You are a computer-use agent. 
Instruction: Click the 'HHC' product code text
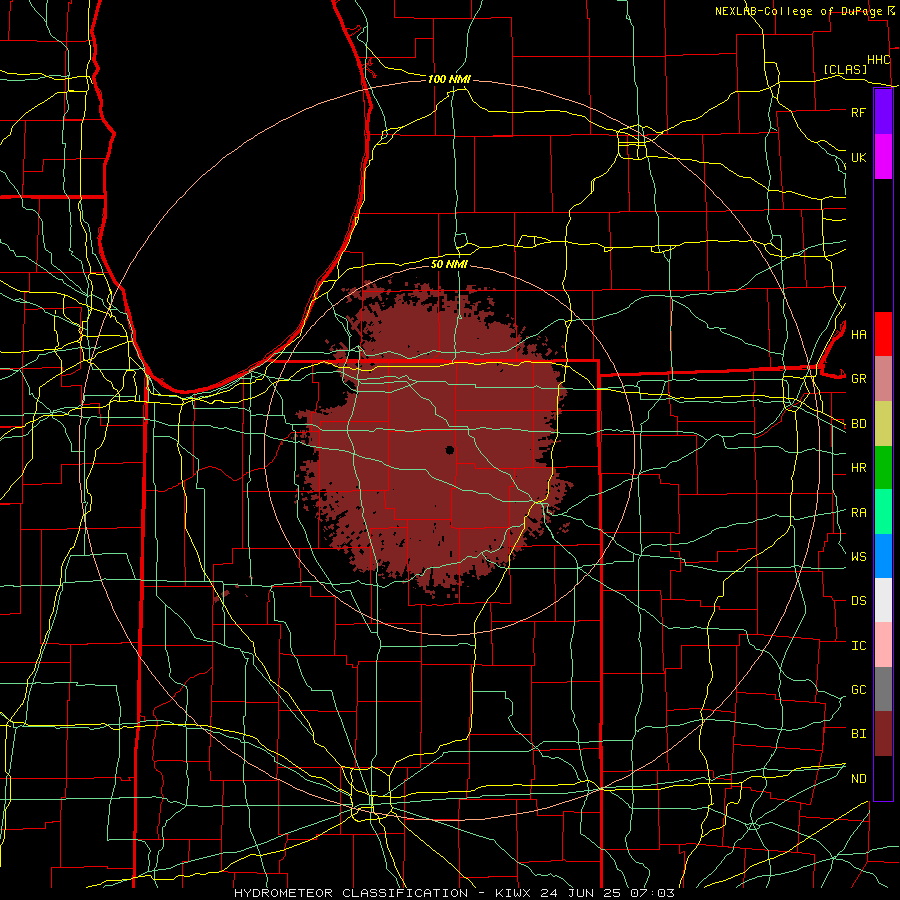[x=878, y=60]
